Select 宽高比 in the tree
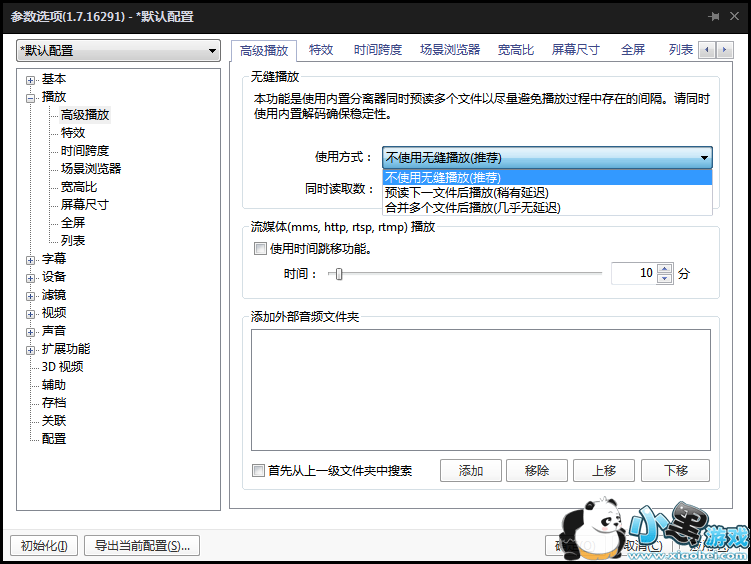751x564 pixels. click(79, 187)
